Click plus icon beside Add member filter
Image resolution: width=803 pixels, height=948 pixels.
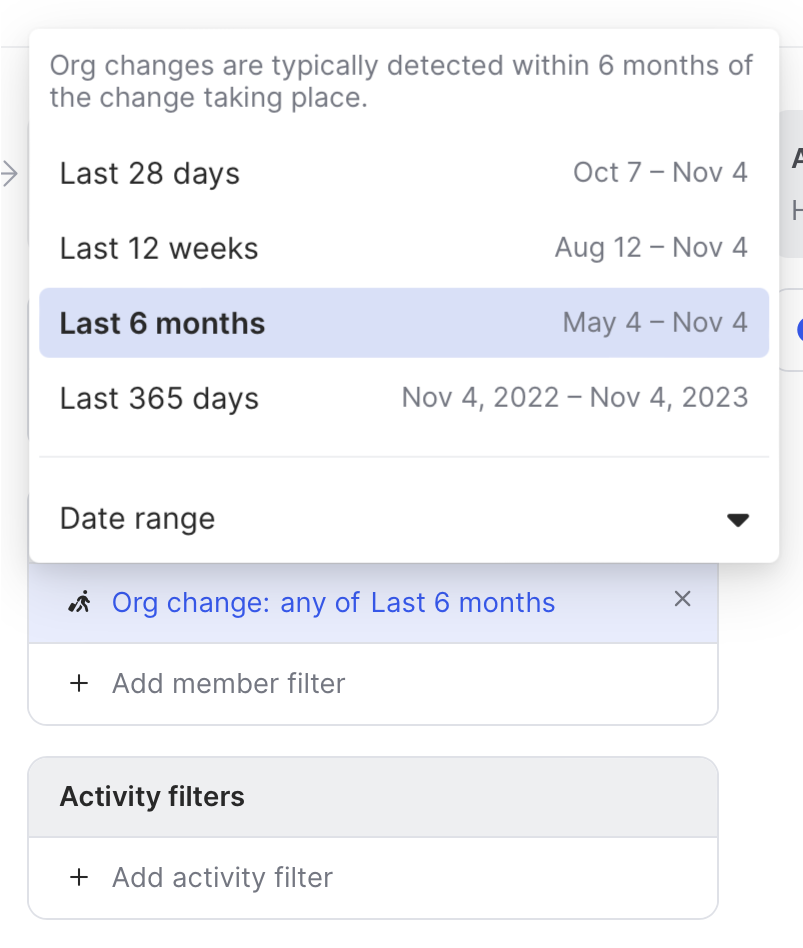[79, 684]
